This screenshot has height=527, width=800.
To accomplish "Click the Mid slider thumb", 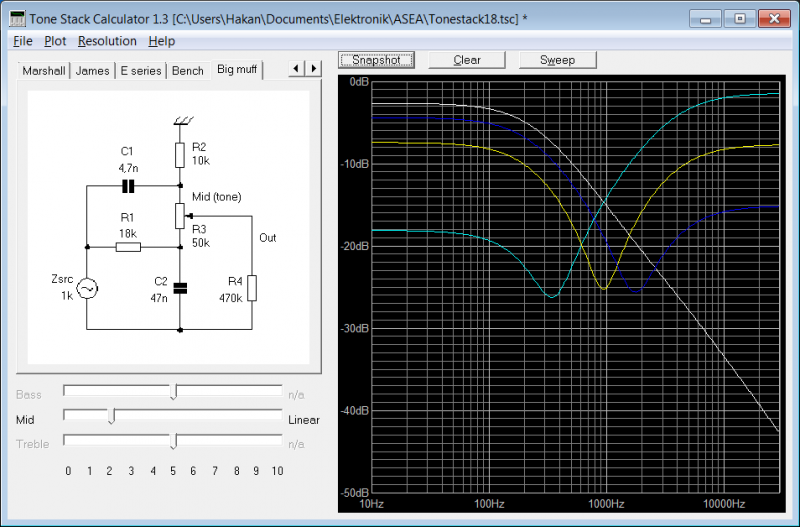I will pyautogui.click(x=111, y=416).
